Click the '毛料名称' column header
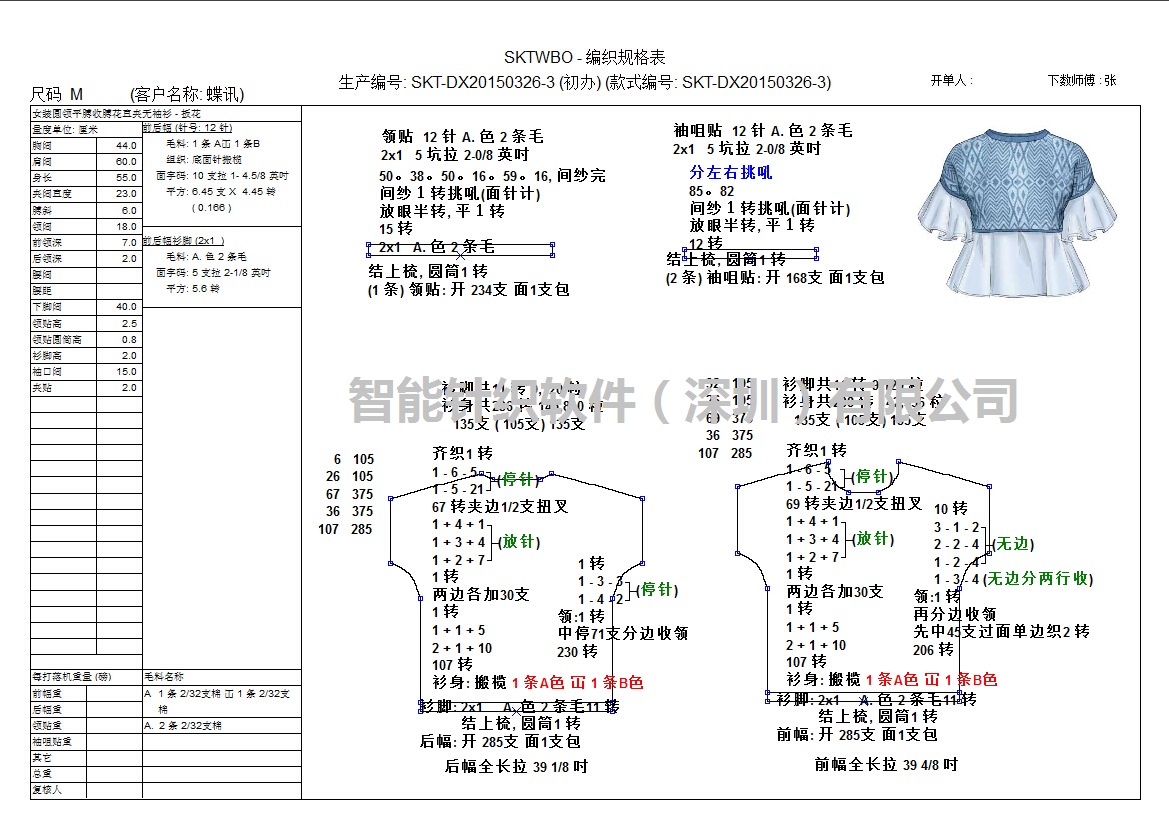Image resolution: width=1169 pixels, height=828 pixels. 163,677
